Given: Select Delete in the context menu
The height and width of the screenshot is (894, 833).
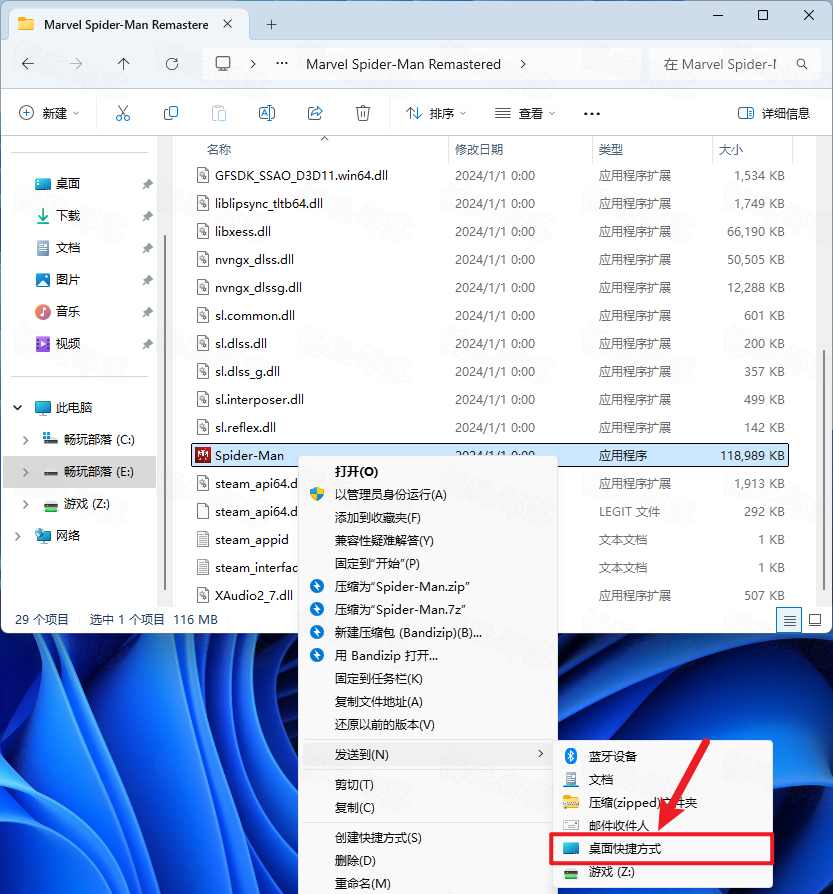Looking at the screenshot, I should tap(428, 860).
